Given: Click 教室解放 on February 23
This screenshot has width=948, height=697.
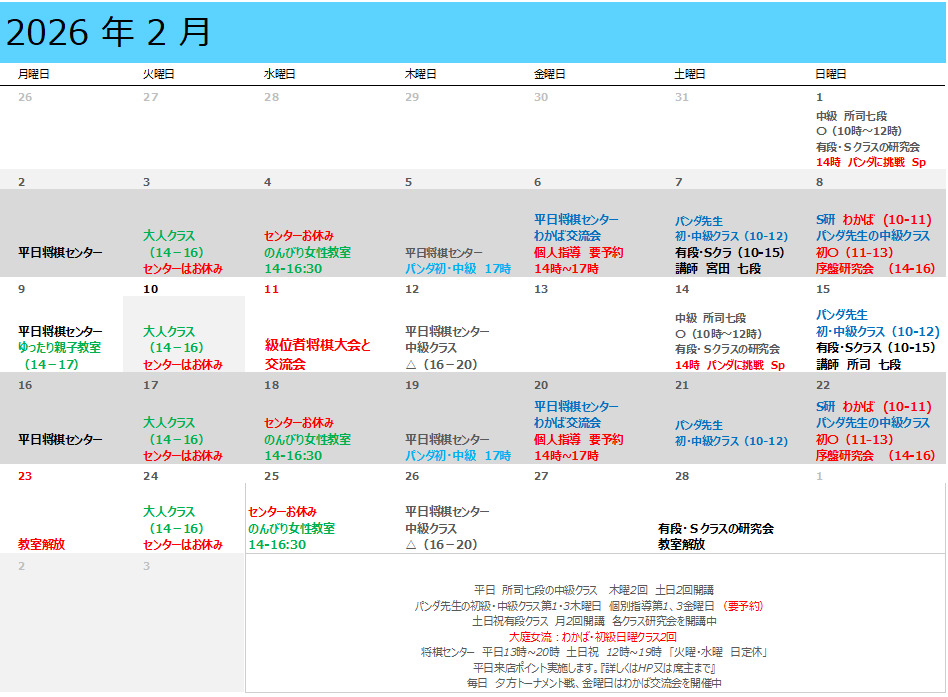Looking at the screenshot, I should 41,545.
